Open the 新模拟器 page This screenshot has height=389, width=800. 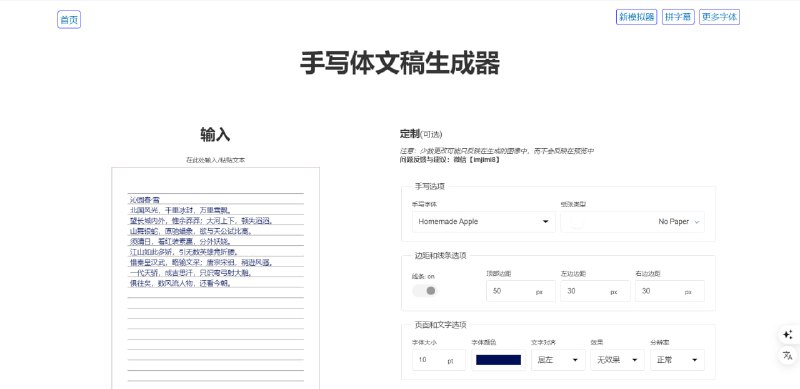click(x=636, y=17)
